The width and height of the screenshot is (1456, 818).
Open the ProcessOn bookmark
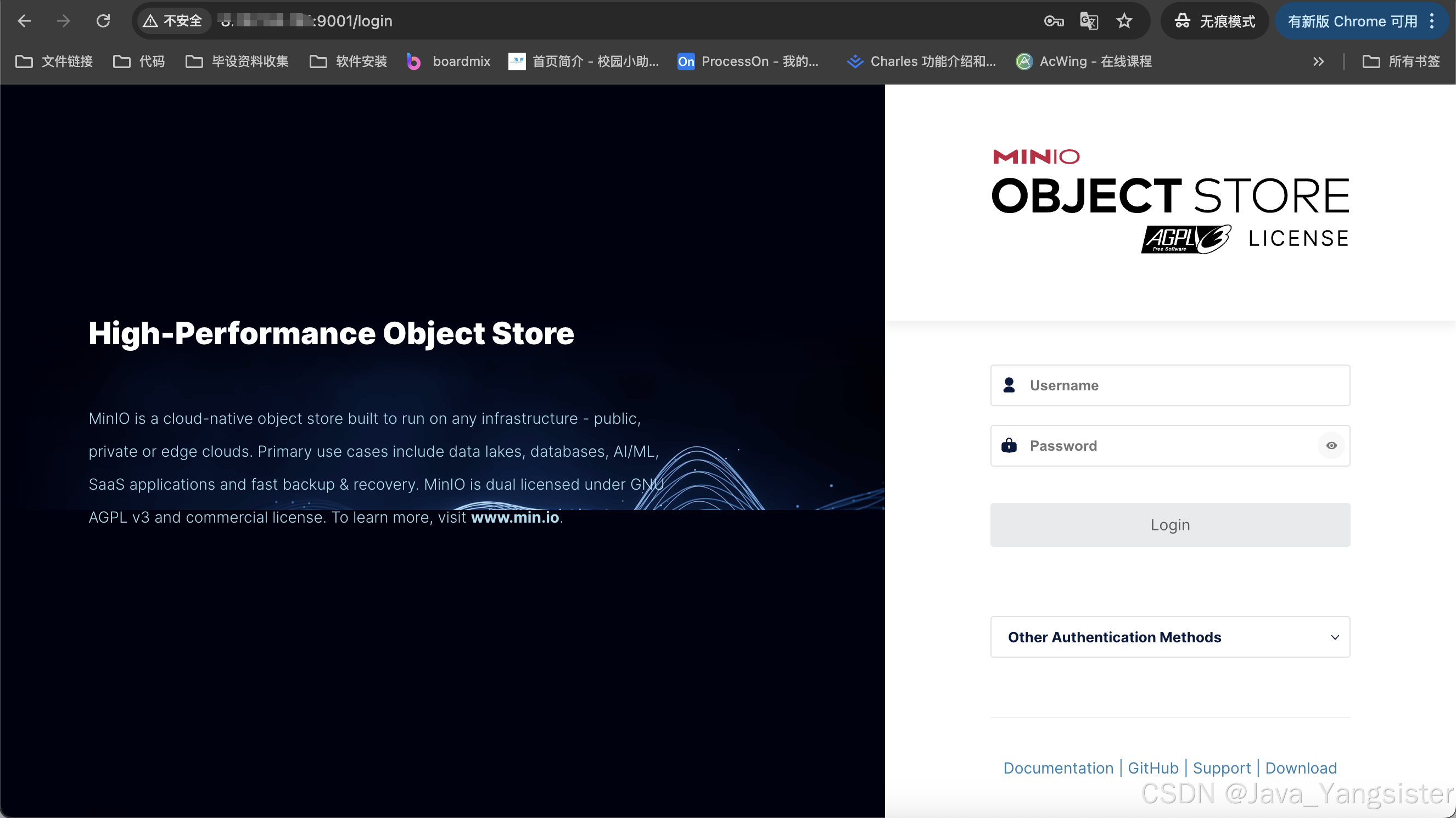coord(748,61)
